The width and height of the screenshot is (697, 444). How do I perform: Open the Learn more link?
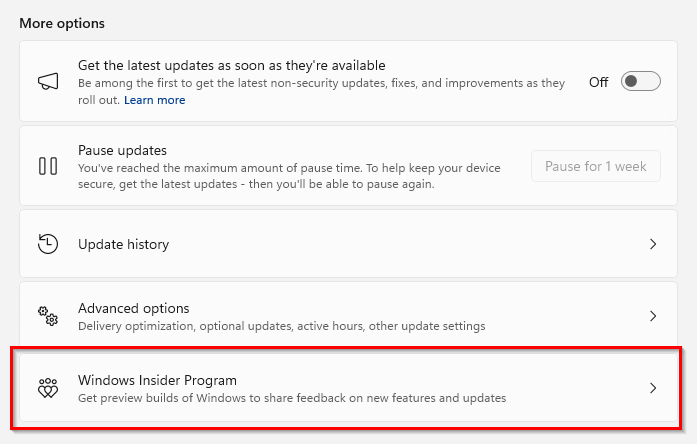point(154,100)
